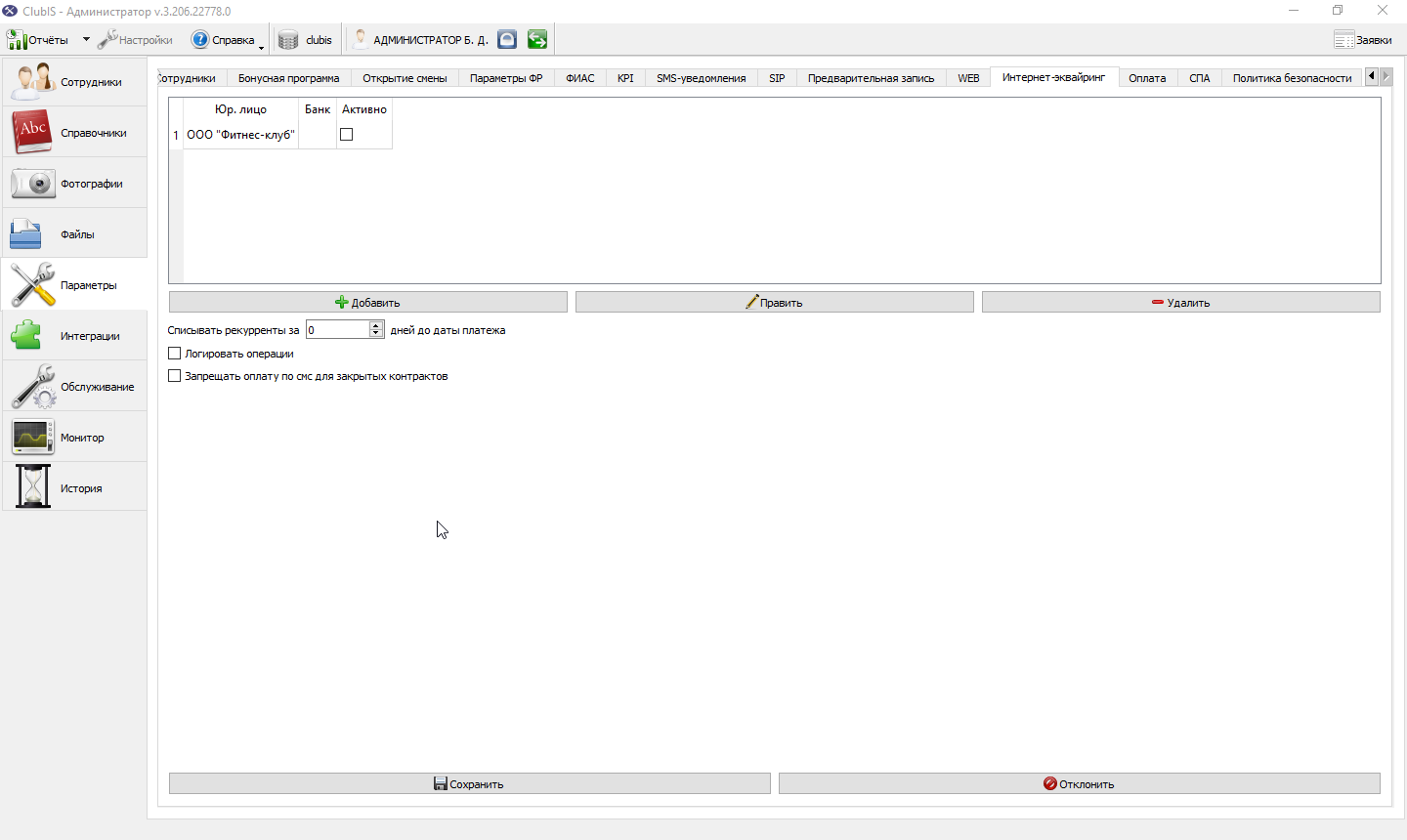The image size is (1407, 840).
Task: Select row number 1 header
Action: click(x=176, y=135)
